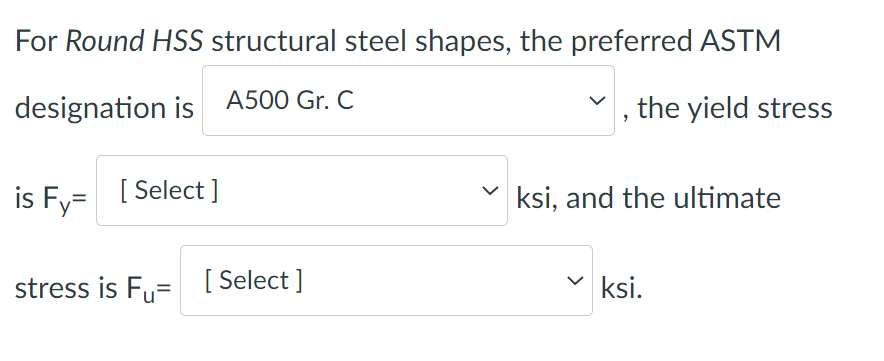Open the Fu ultimate stress dropdown
The width and height of the screenshot is (884, 361).
(x=386, y=280)
